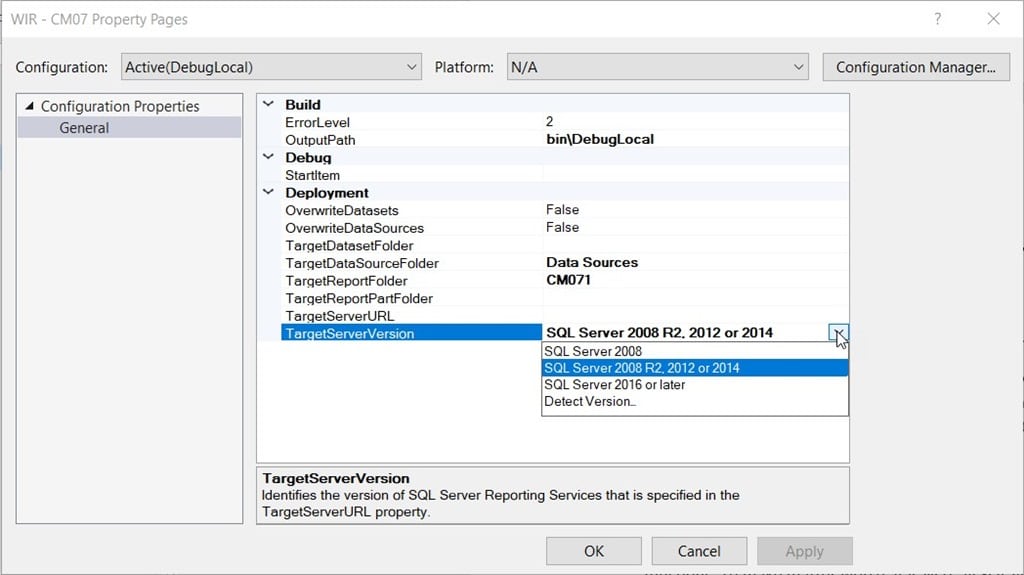Select the ErrorLevel property row

pos(565,122)
